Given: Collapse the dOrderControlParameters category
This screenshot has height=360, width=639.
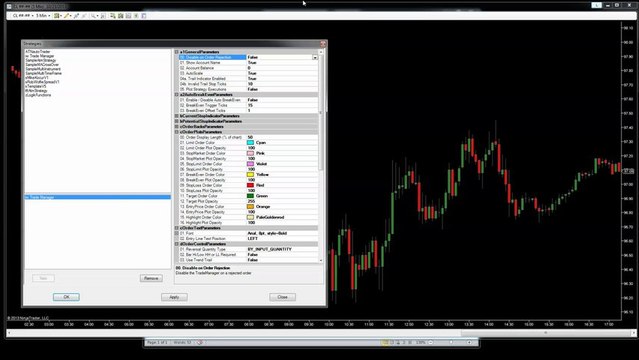Looking at the screenshot, I should (x=177, y=244).
